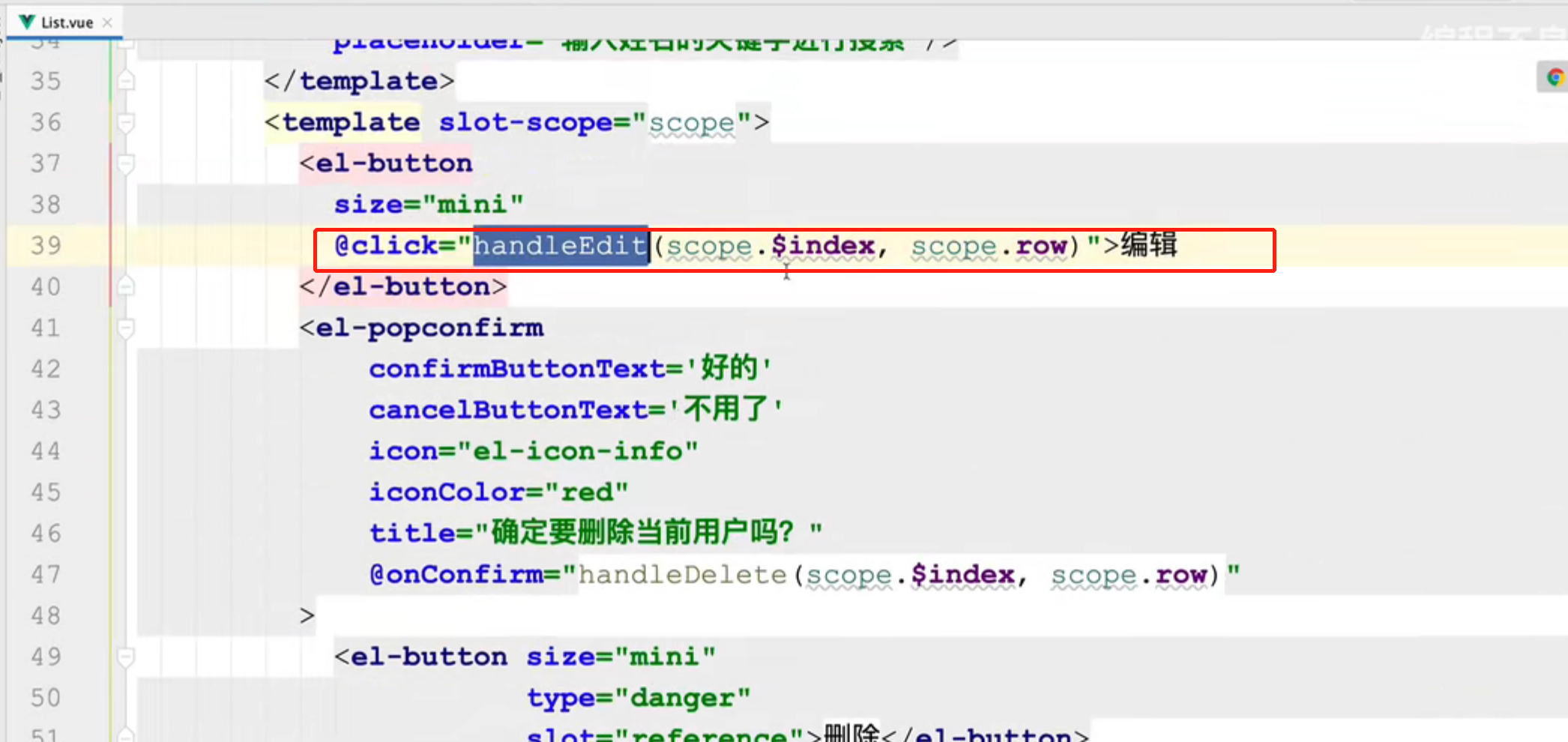Click the '好的' confirm text value
The image size is (1568, 742).
pyautogui.click(x=729, y=368)
